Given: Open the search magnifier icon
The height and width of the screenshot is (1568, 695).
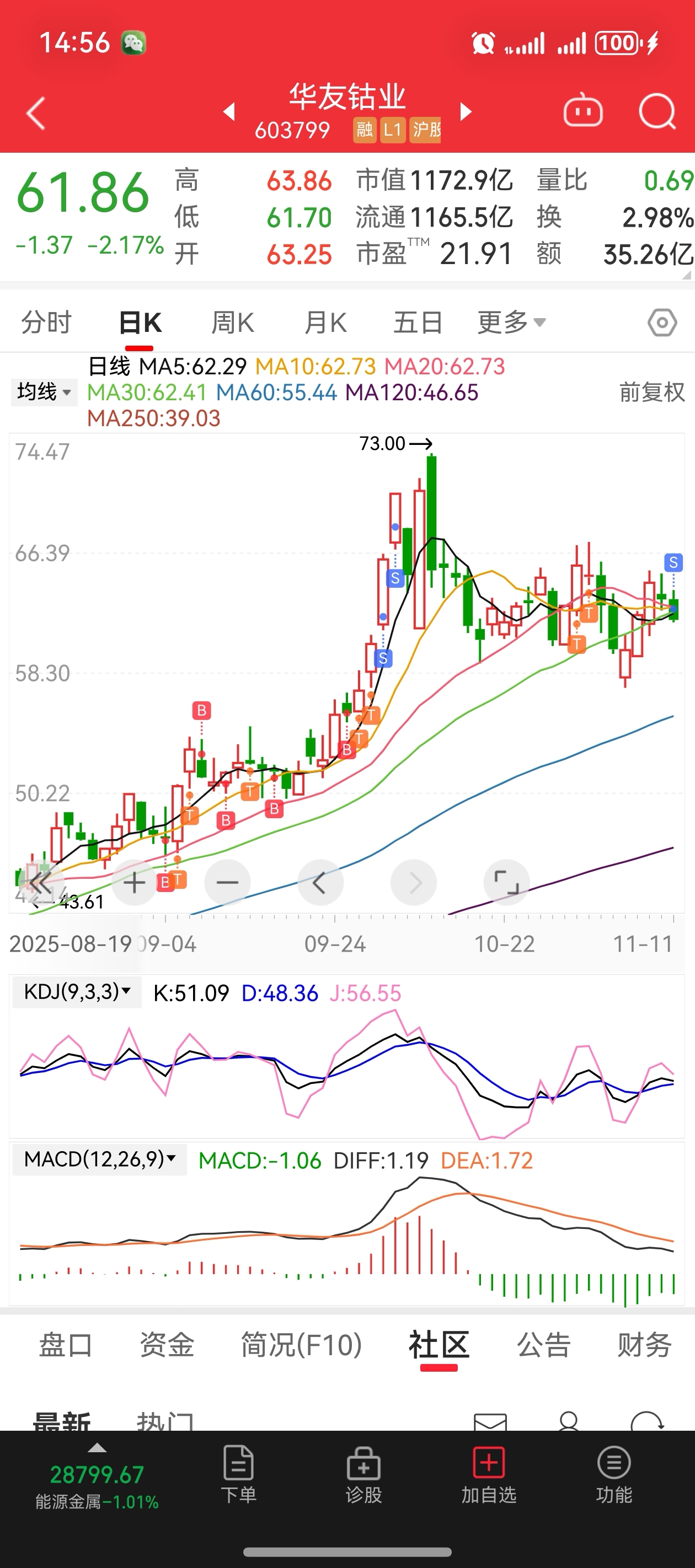Looking at the screenshot, I should (657, 111).
